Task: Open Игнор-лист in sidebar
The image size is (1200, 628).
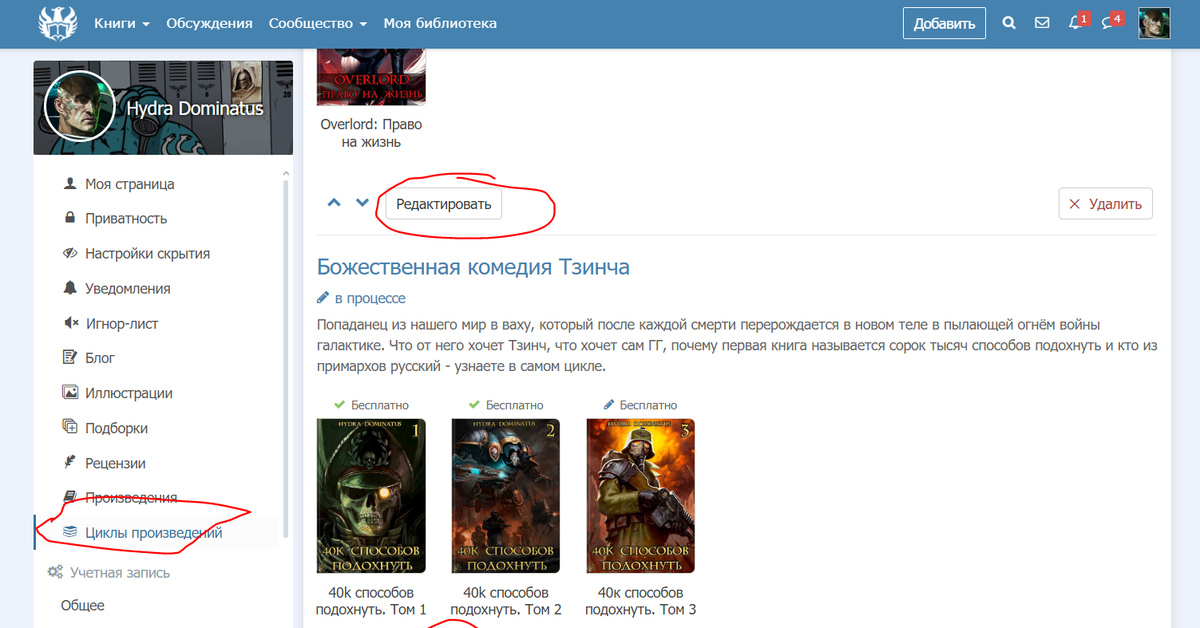Action: tap(122, 323)
